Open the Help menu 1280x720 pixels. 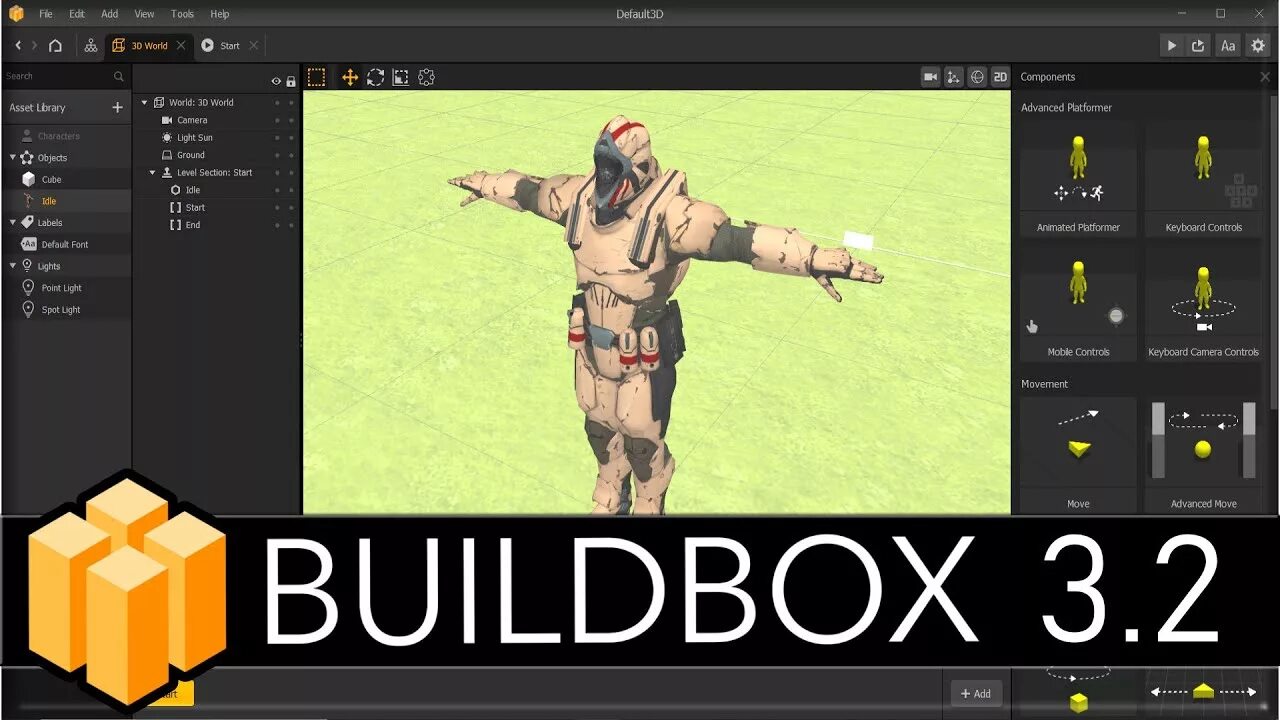[x=220, y=14]
